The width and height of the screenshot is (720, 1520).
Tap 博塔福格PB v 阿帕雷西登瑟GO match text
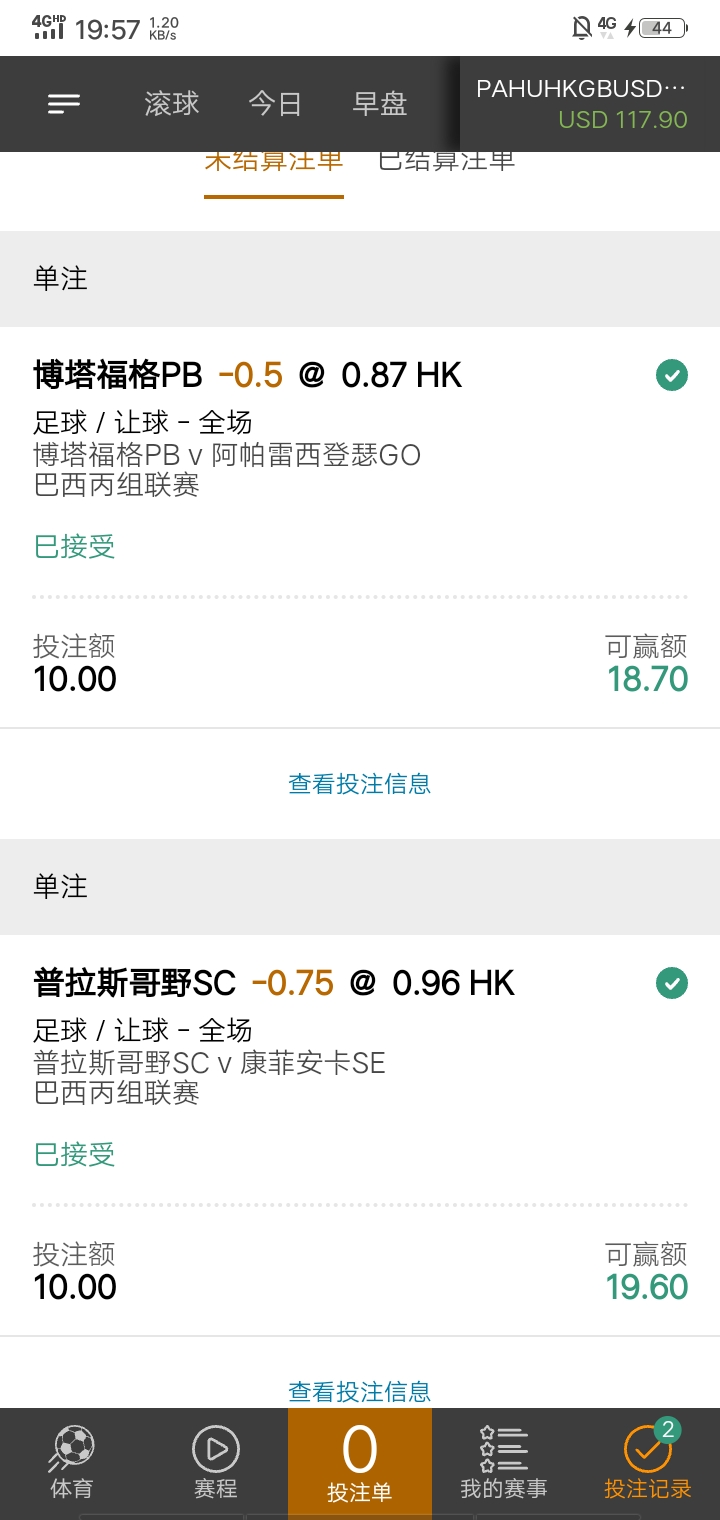(227, 455)
